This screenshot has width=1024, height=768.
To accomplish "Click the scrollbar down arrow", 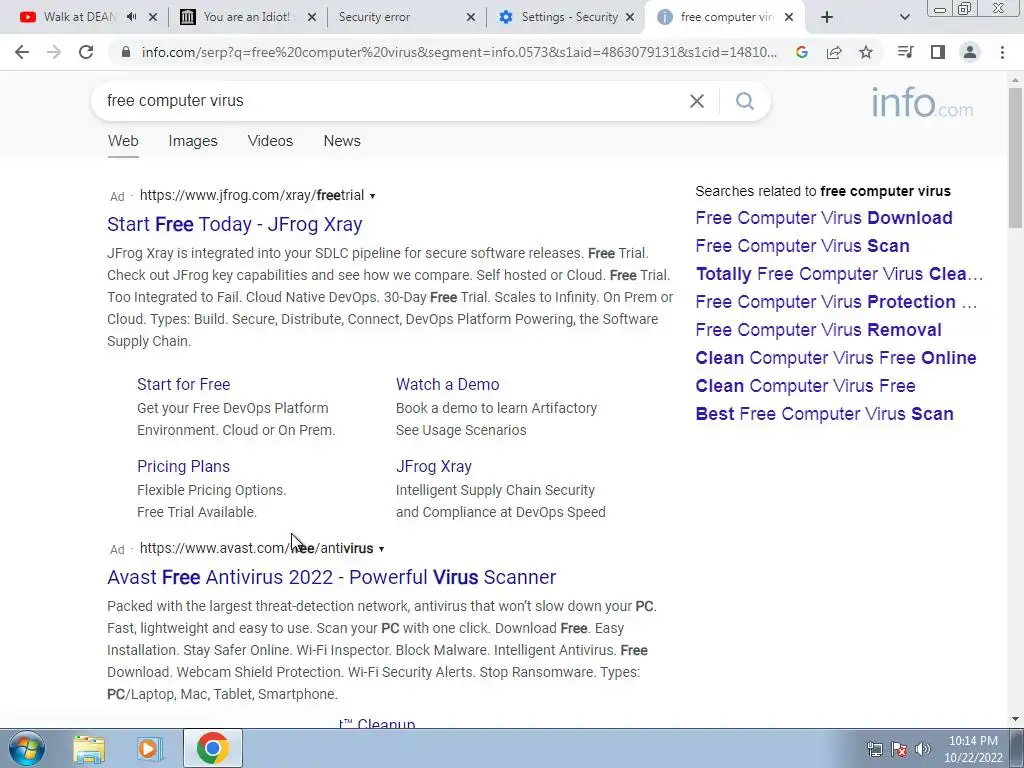I will point(1015,720).
